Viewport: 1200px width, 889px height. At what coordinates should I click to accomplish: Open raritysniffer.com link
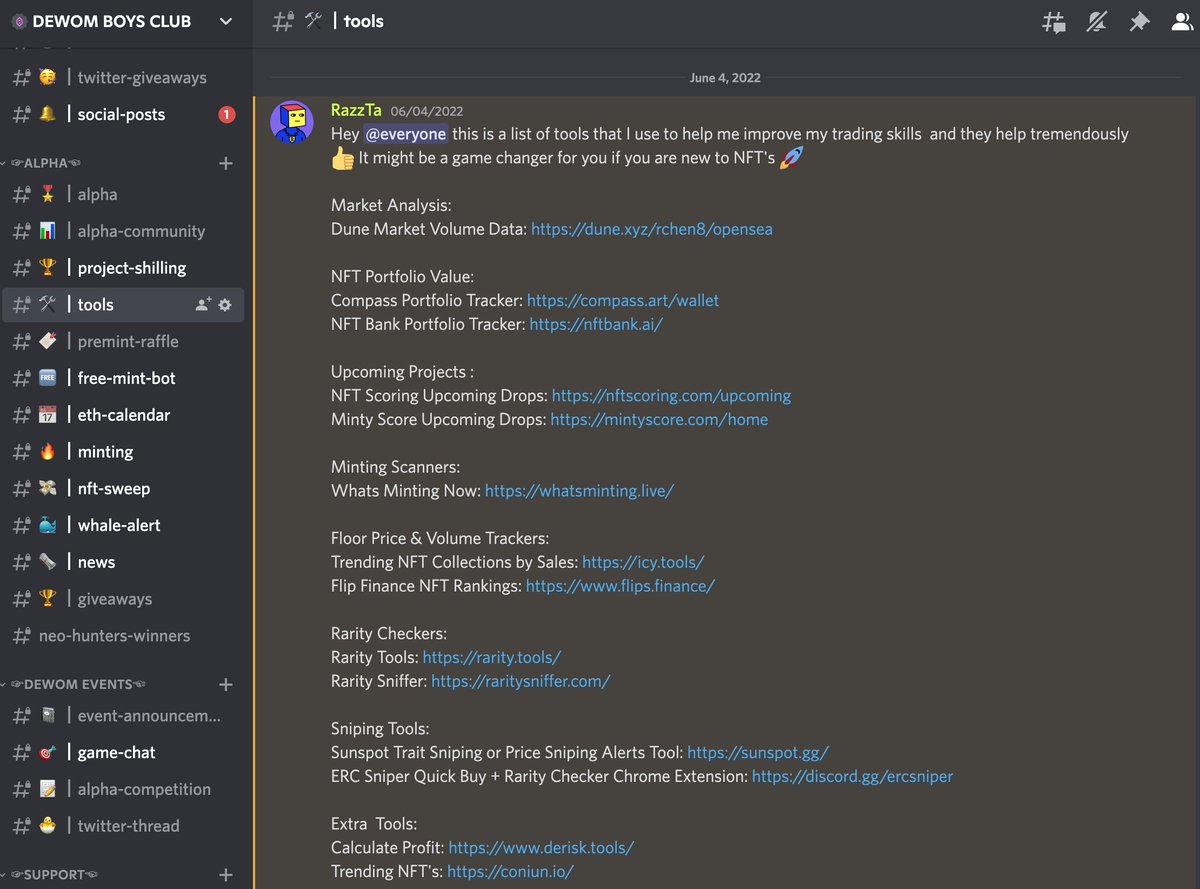click(x=521, y=681)
